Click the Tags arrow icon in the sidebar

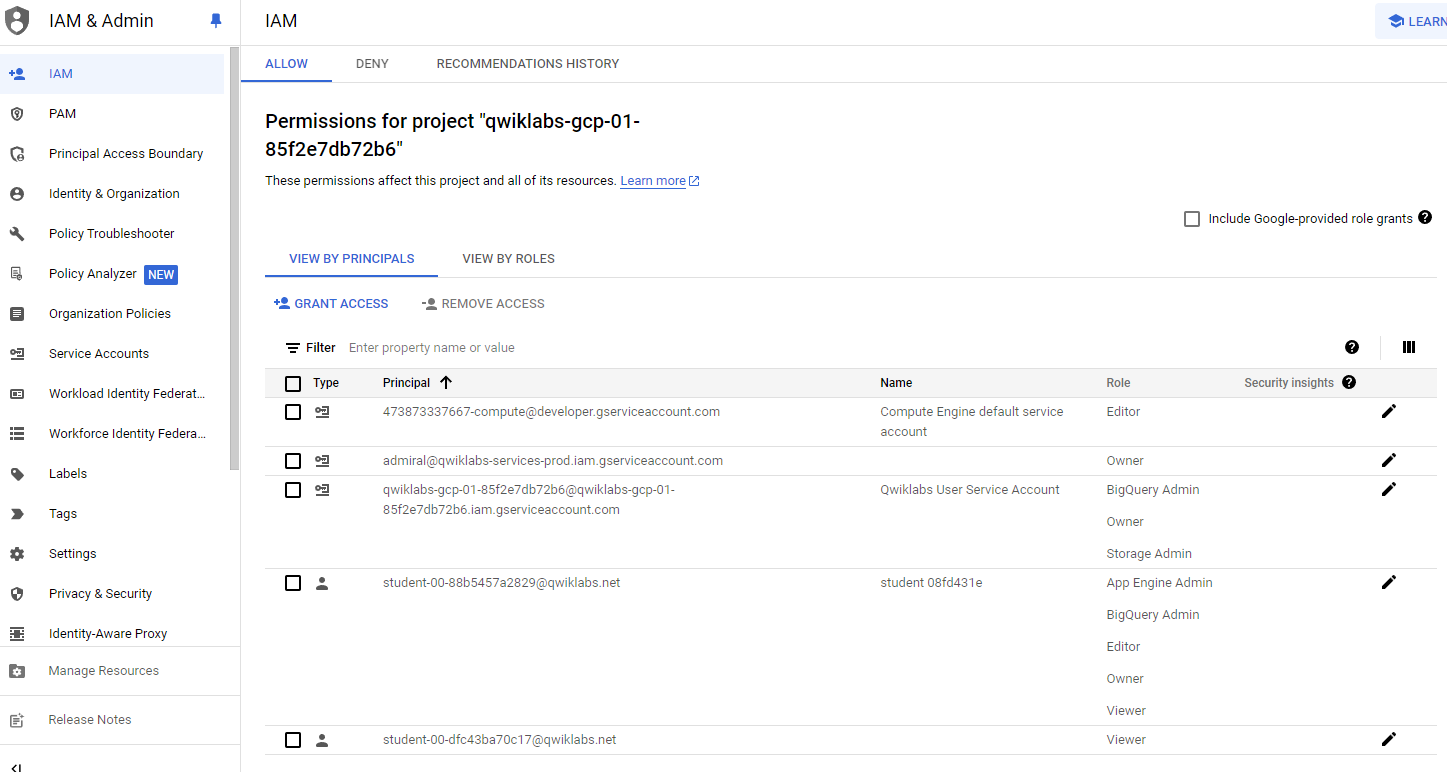click(17, 514)
